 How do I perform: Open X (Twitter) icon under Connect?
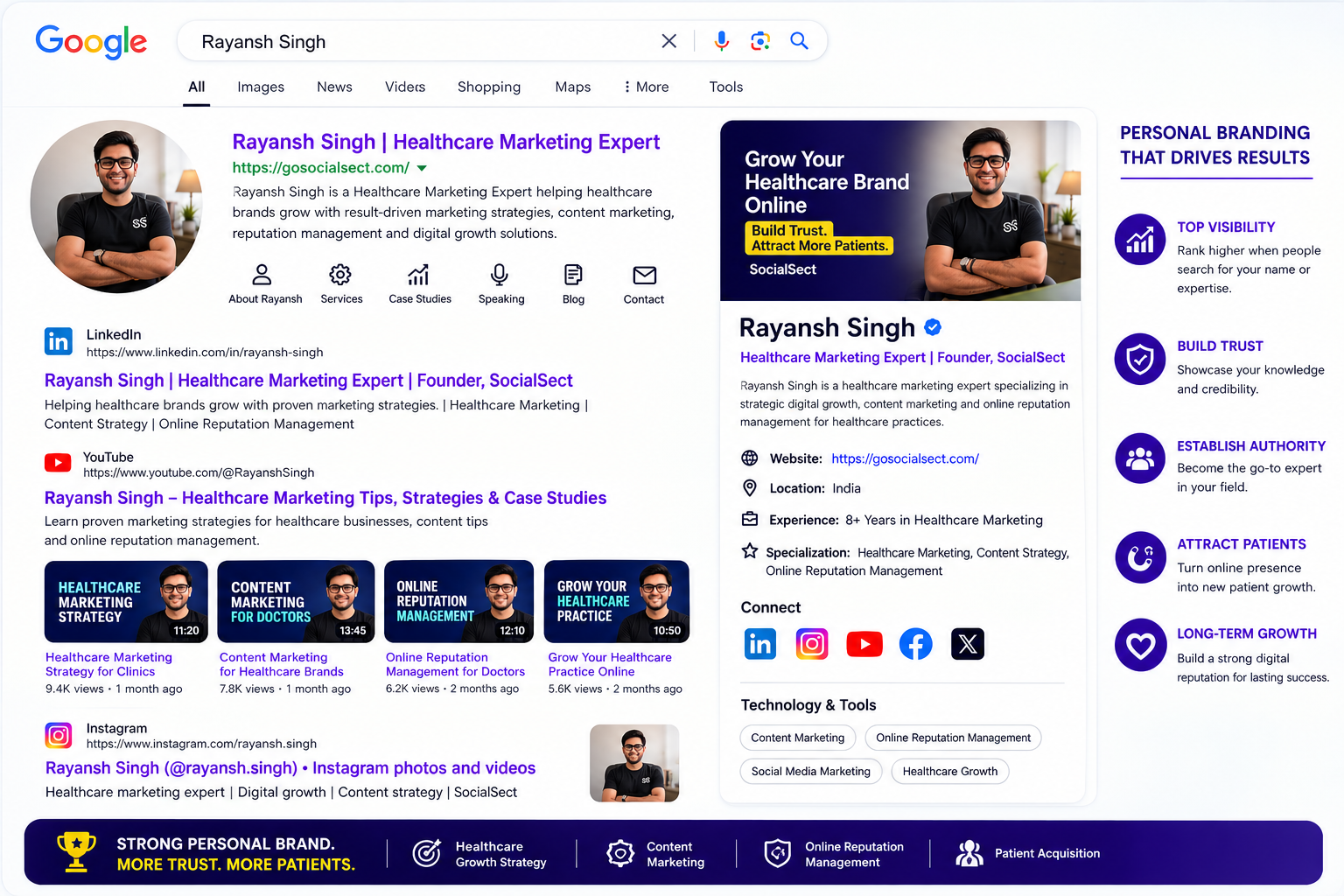968,644
